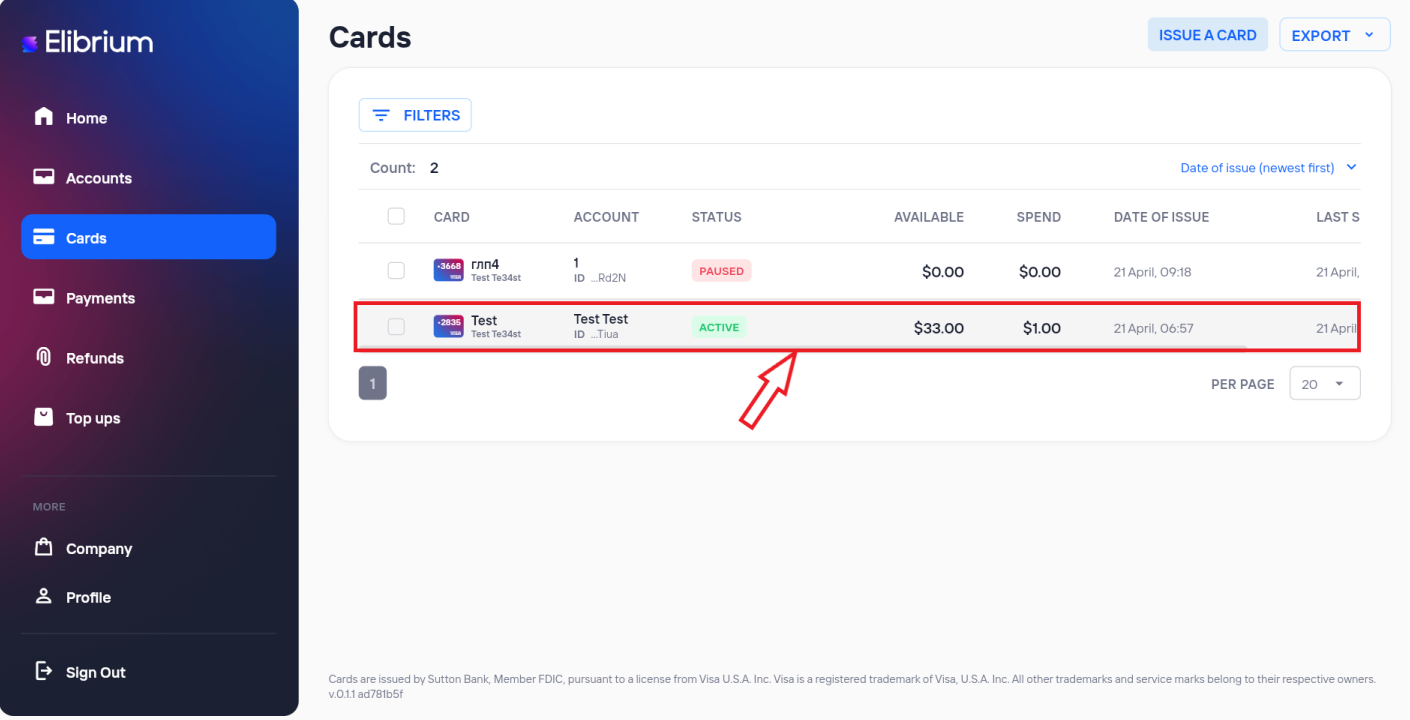Select the checkbox for the Test card
1410x720 pixels.
[x=396, y=327]
